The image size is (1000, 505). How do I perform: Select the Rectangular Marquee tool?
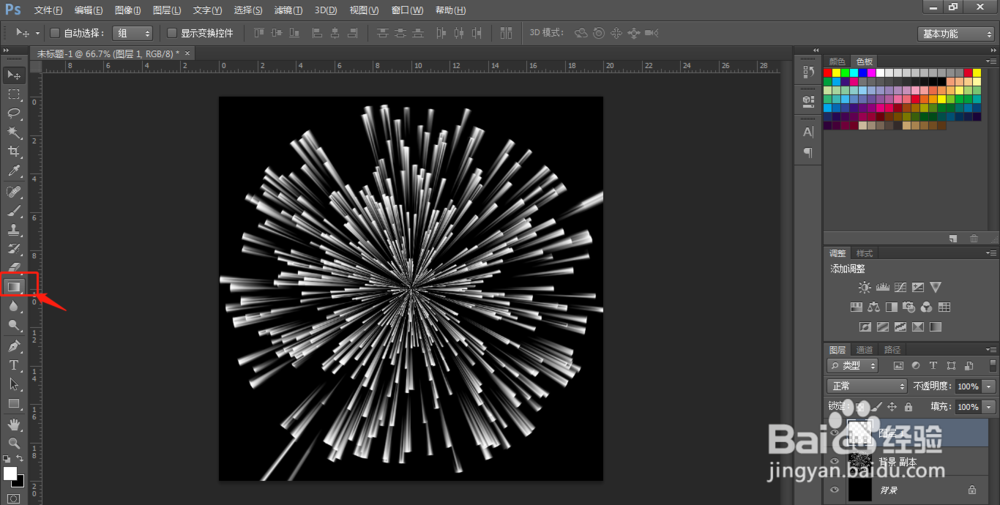(13, 94)
